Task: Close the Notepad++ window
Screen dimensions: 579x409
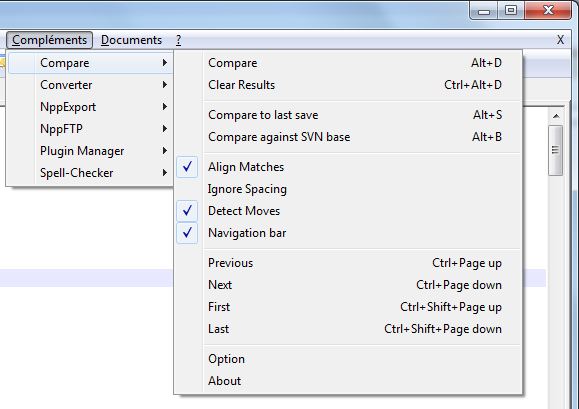Action: 548,10
